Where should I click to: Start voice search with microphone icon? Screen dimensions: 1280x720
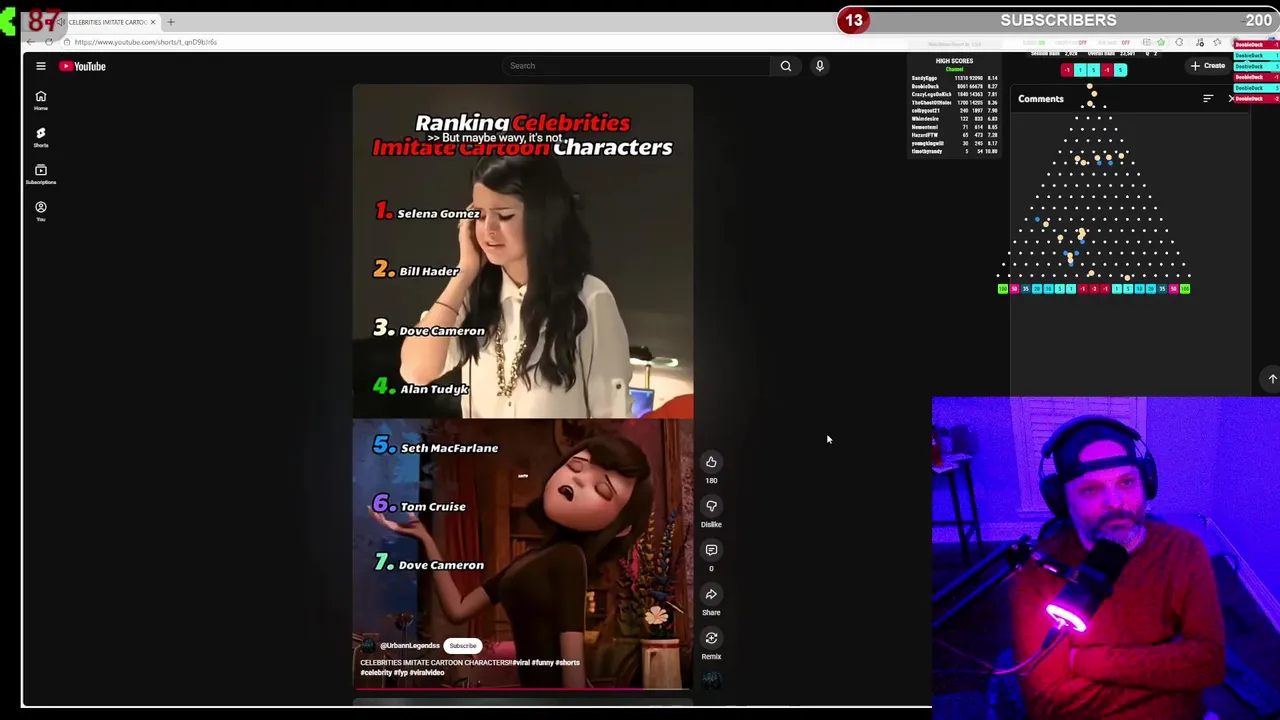[819, 66]
